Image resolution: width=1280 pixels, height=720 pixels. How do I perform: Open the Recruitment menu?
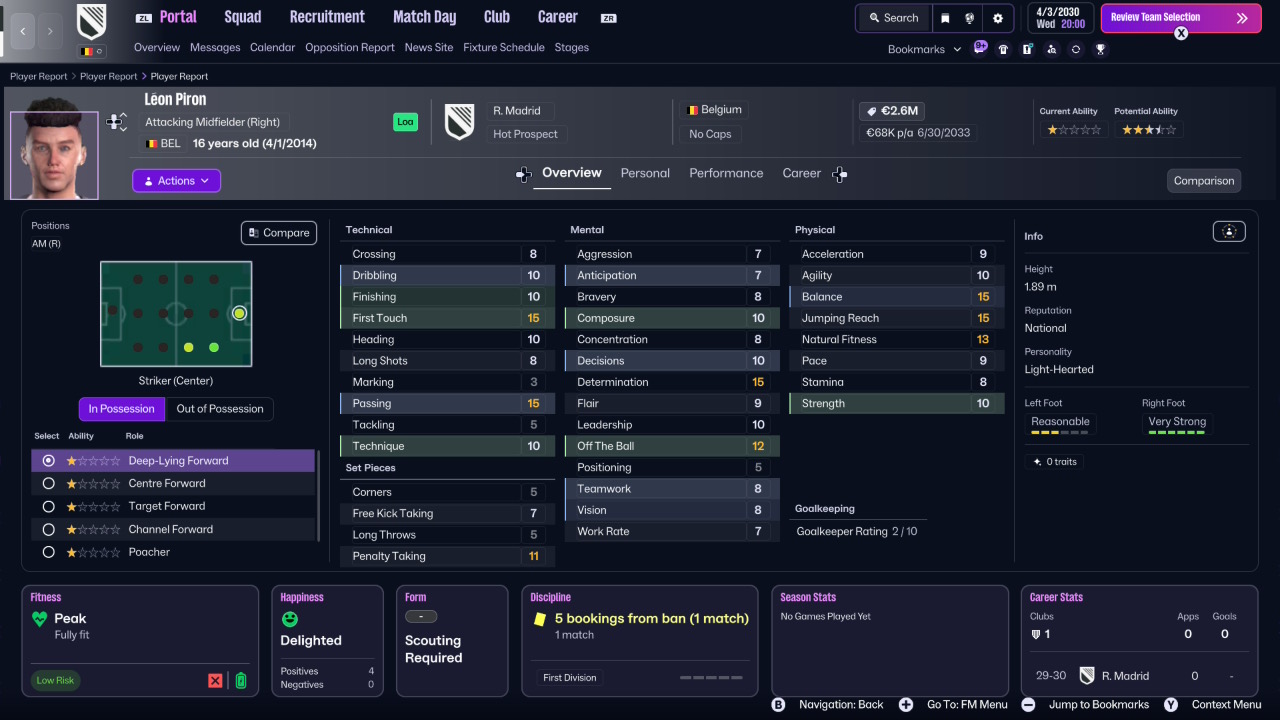pos(327,17)
